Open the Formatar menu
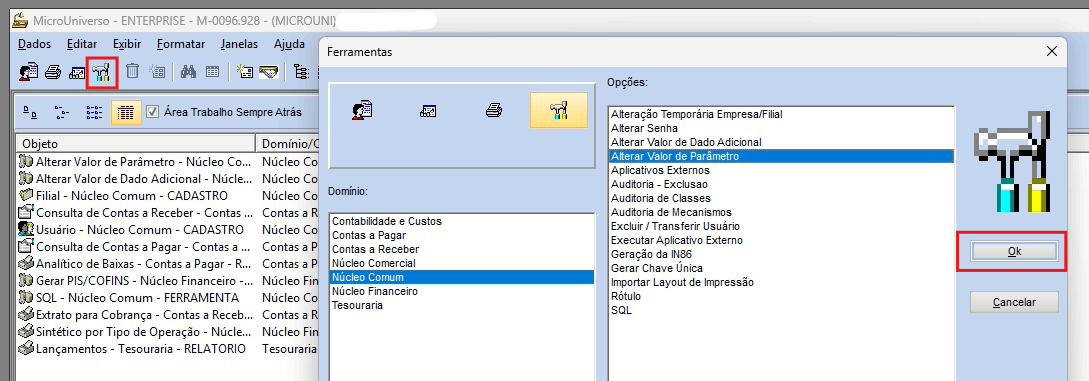Screen dimensions: 1089x381 [x=181, y=44]
